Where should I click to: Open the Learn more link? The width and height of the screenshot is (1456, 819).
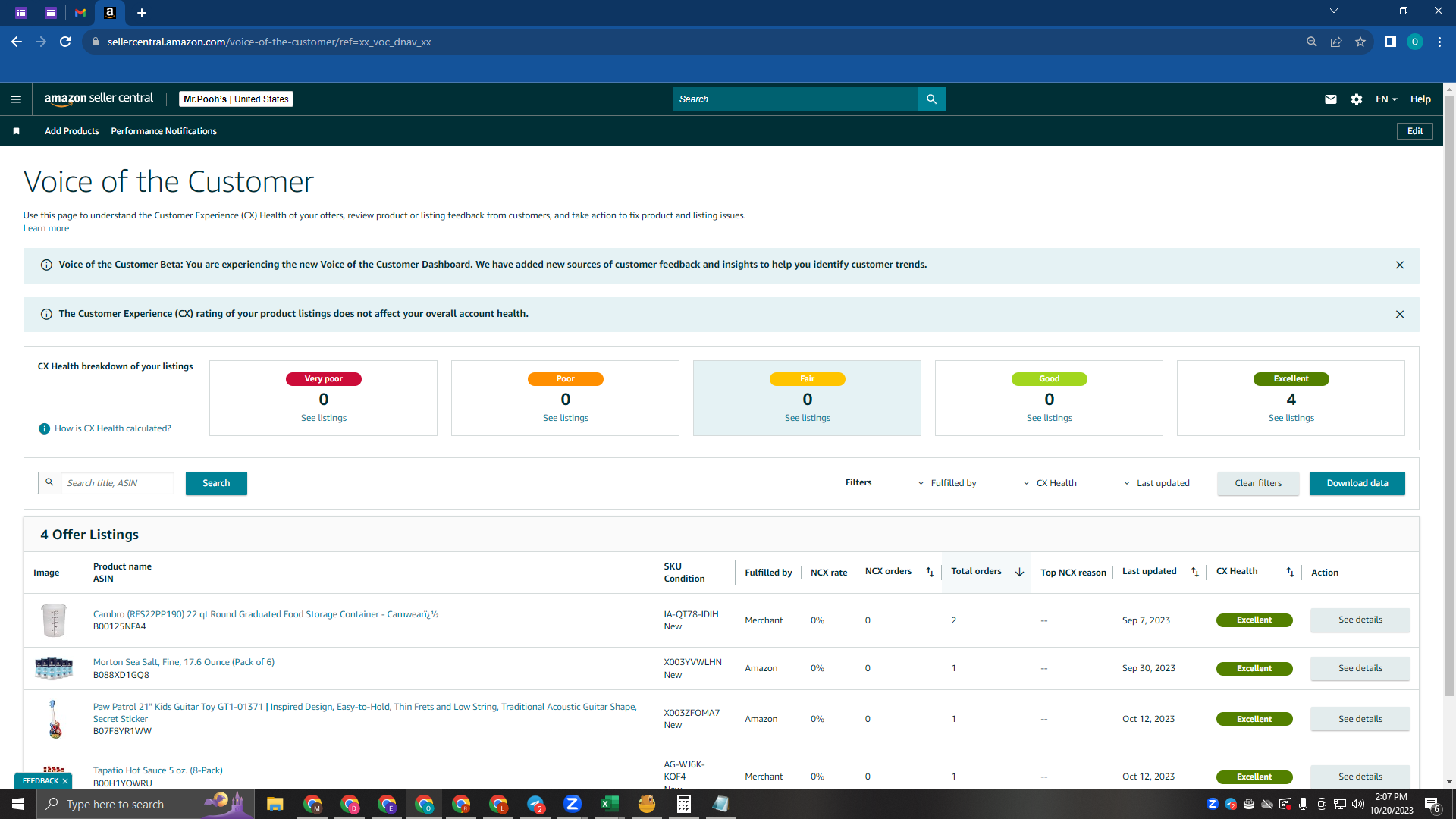(x=46, y=228)
